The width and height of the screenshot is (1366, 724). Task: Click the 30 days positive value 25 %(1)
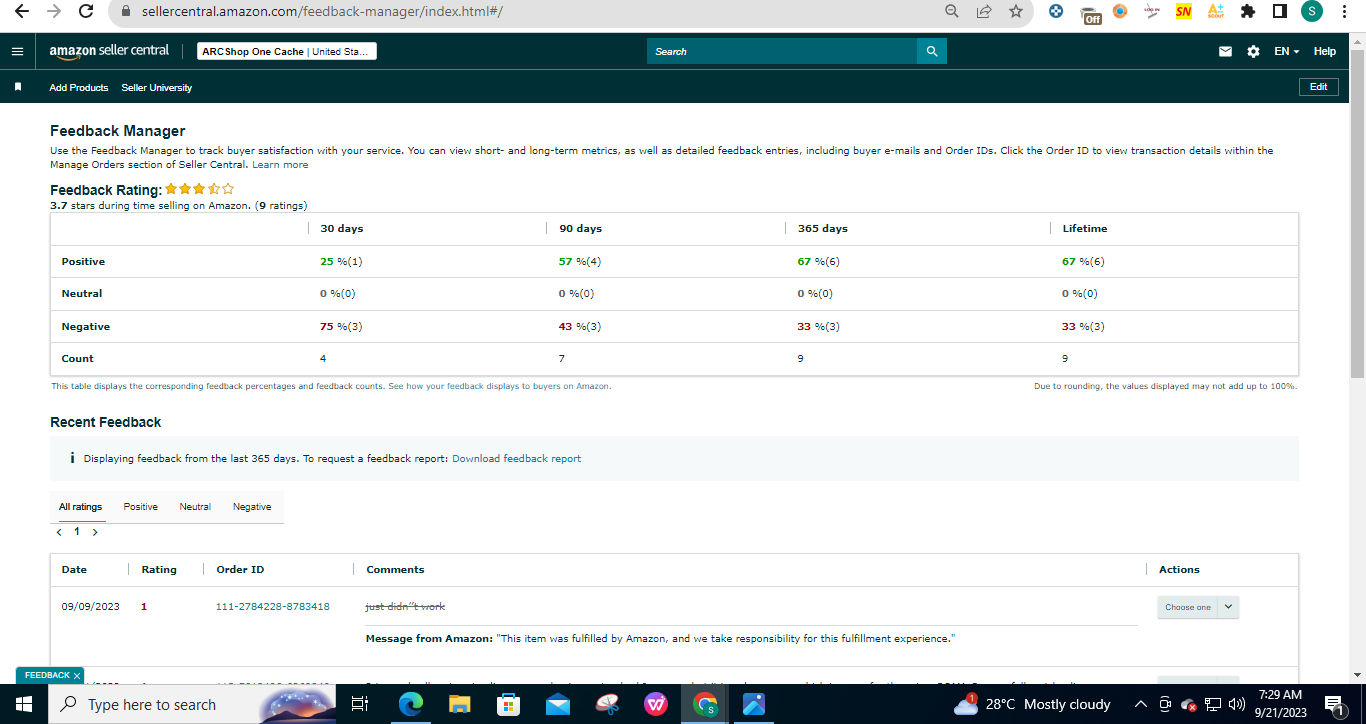coord(341,262)
